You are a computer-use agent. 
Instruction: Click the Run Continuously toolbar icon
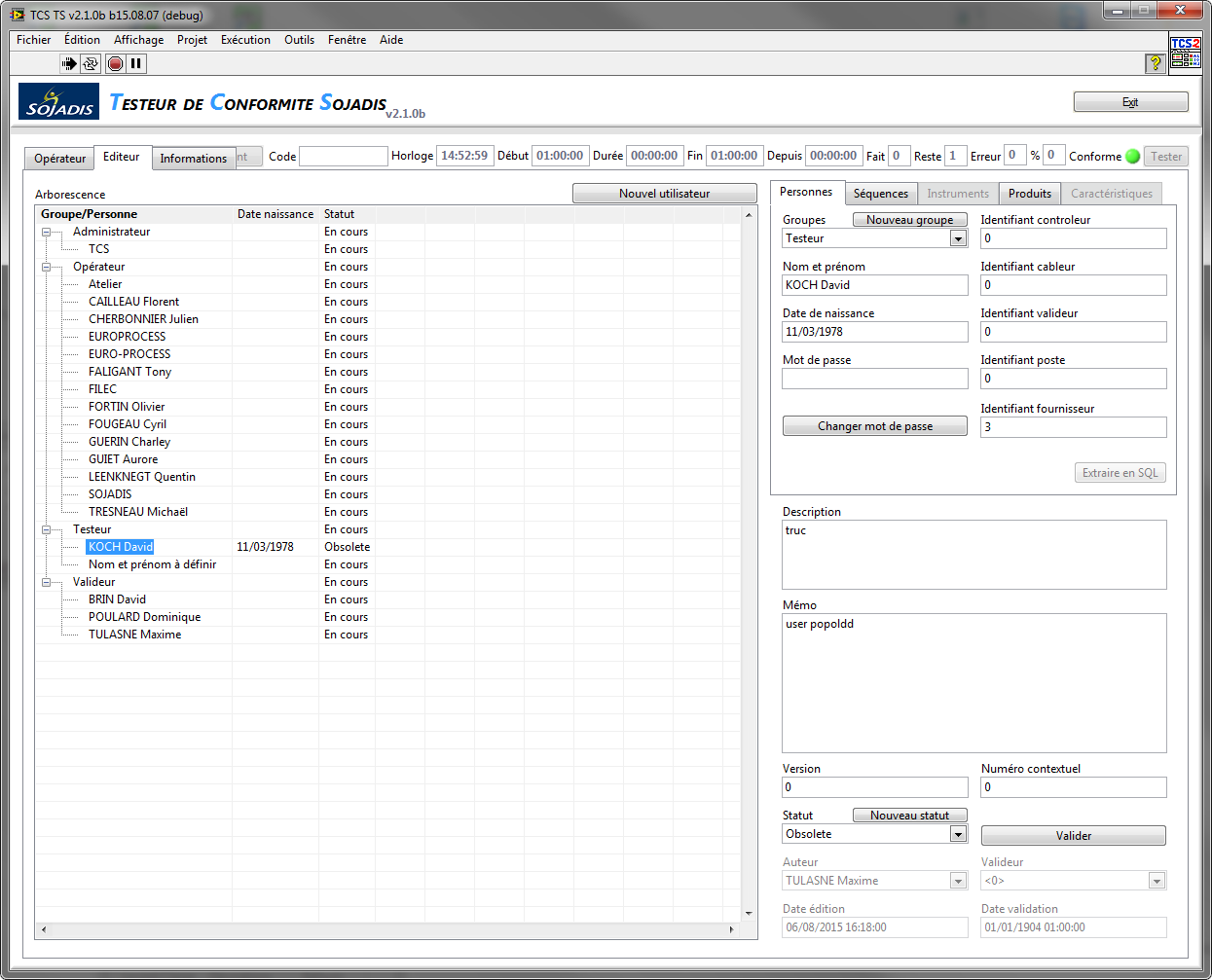[91, 64]
